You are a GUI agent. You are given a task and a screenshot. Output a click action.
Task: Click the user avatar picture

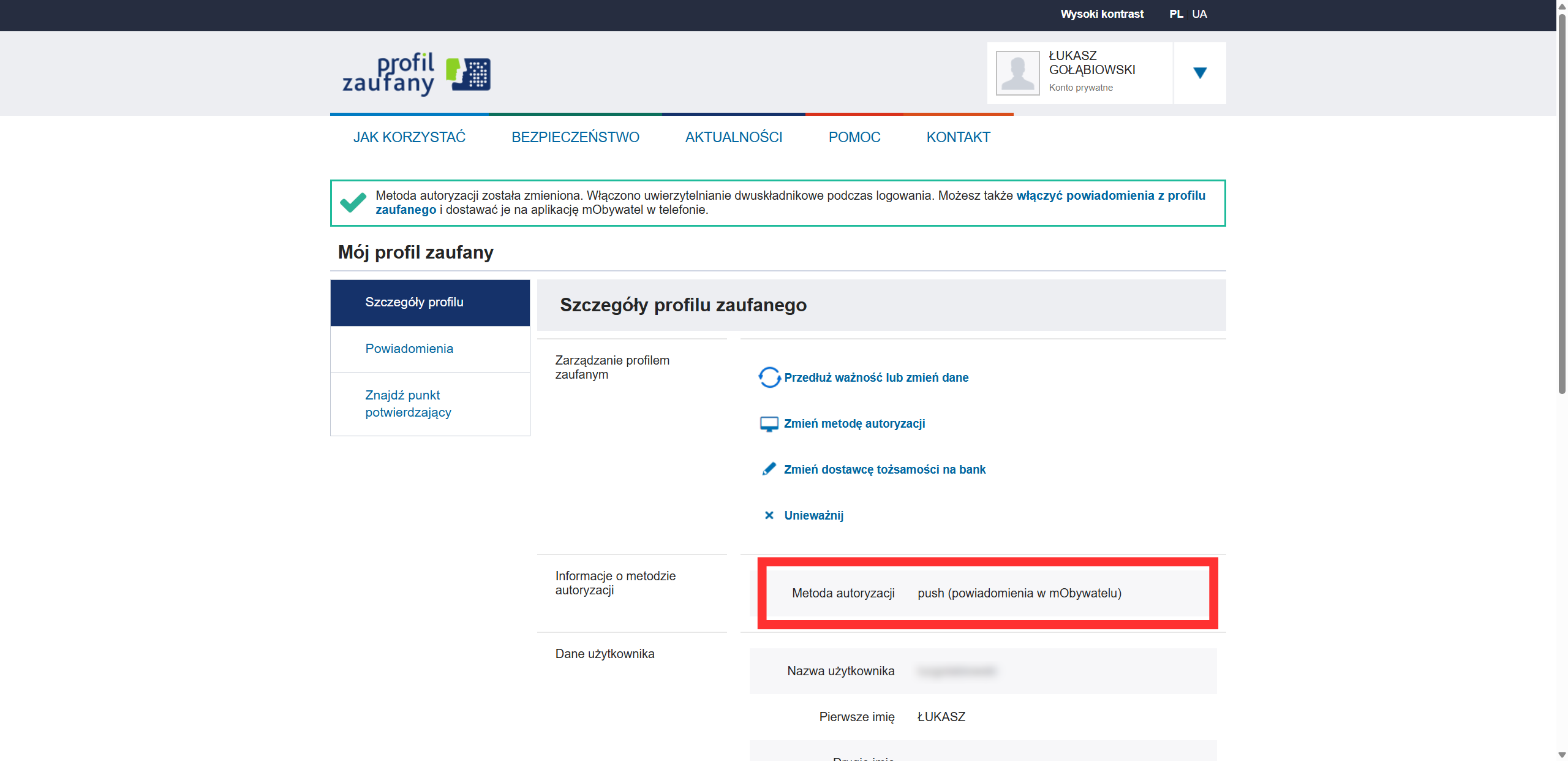[x=1017, y=73]
